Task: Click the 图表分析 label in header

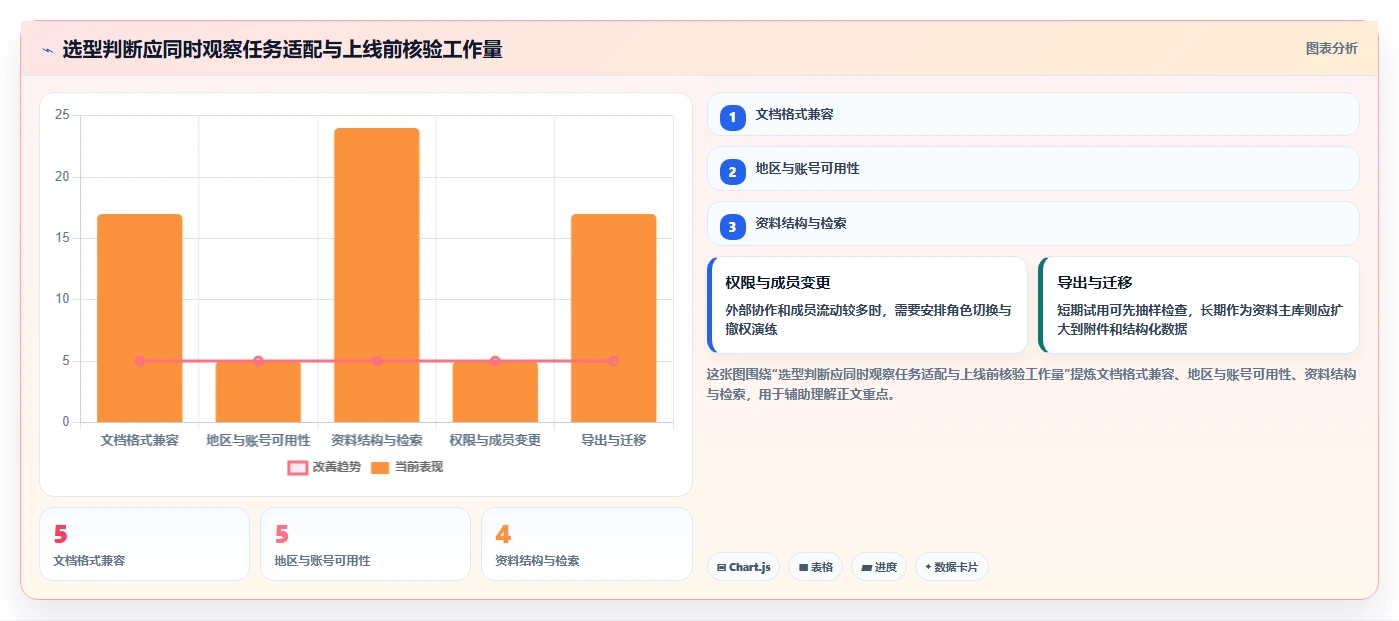Action: click(1331, 48)
